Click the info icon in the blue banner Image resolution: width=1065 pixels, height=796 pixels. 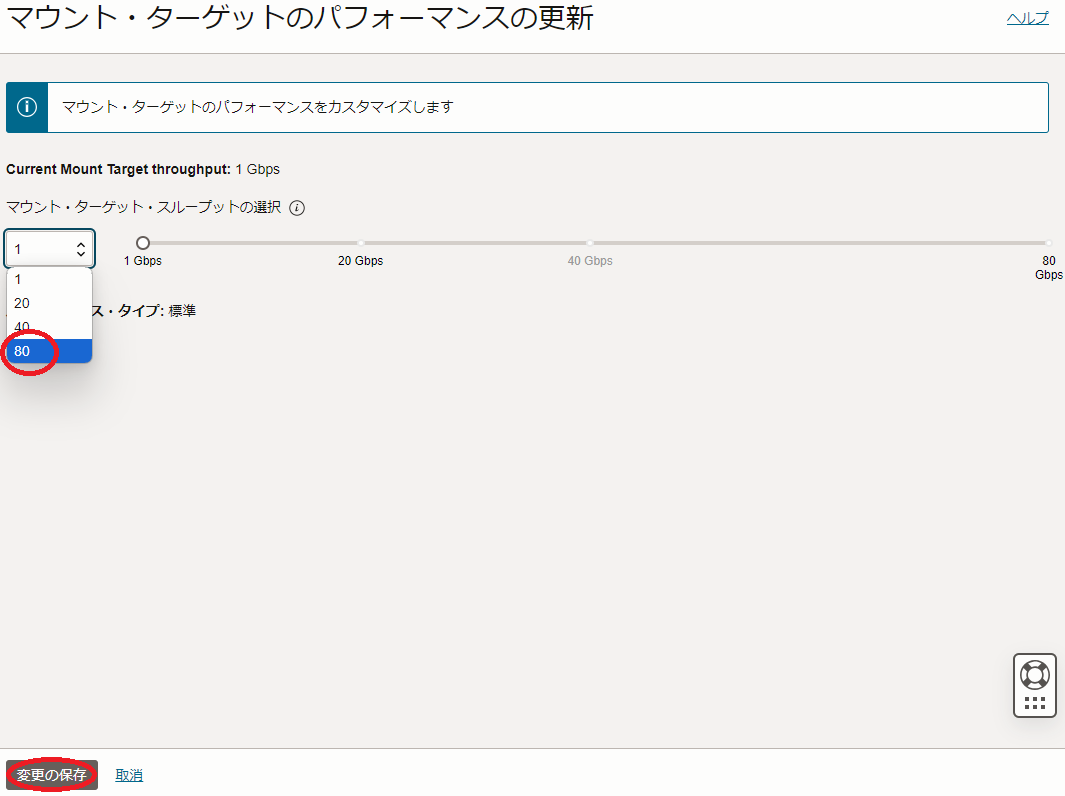27,107
